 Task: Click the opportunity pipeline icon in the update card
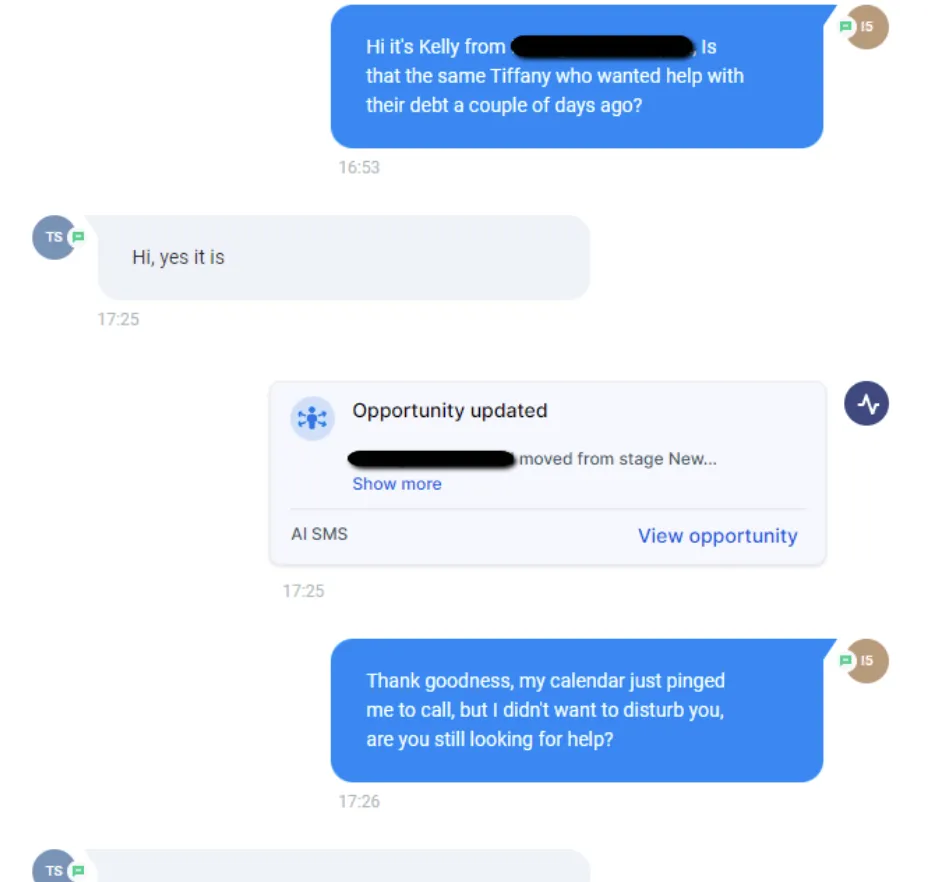(312, 419)
